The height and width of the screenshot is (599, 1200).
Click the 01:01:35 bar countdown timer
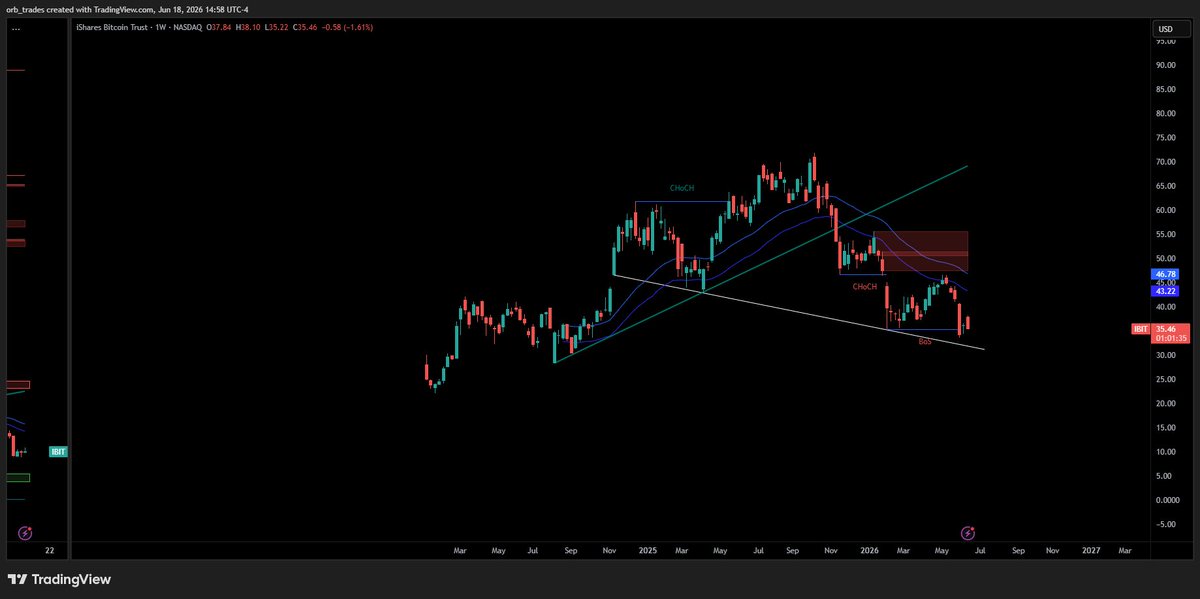pos(1171,338)
